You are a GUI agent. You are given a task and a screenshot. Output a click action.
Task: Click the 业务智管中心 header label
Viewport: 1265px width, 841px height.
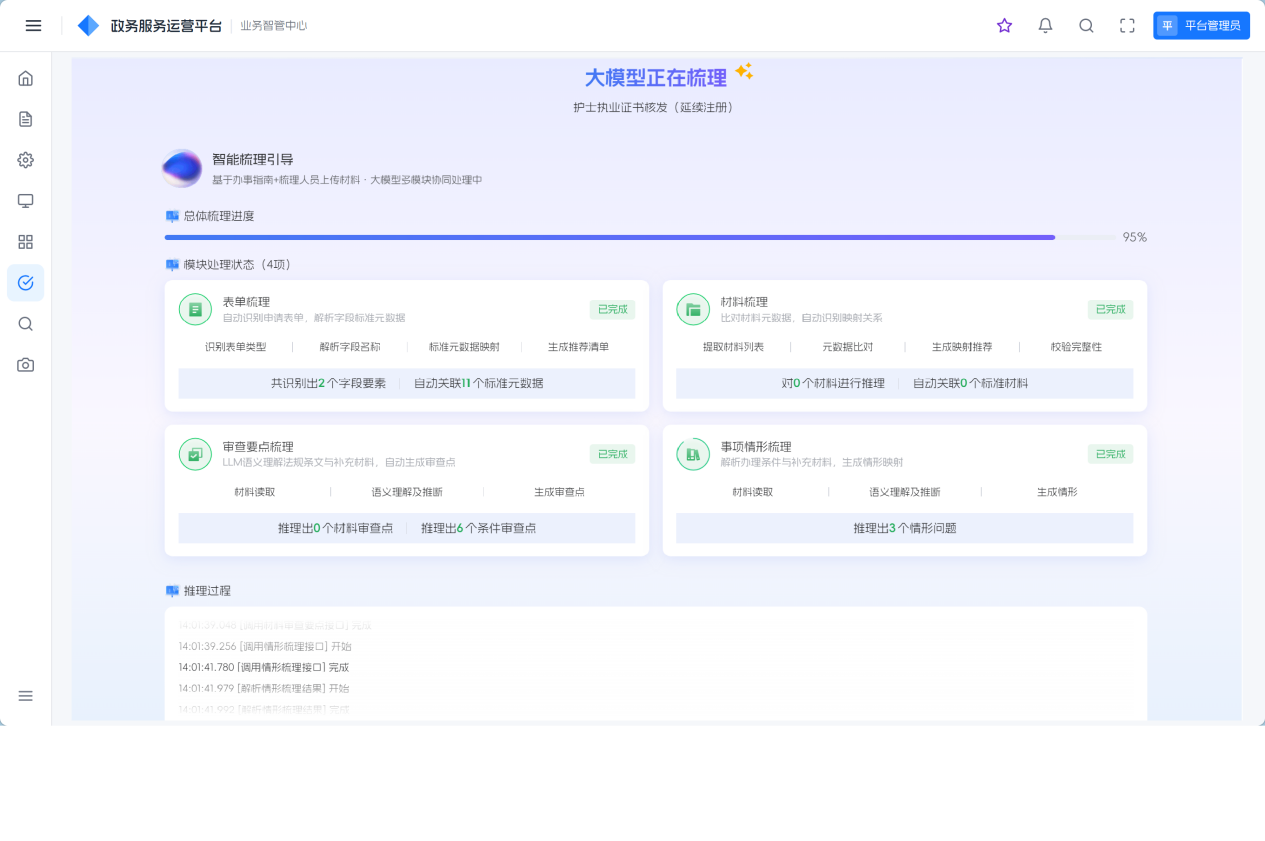click(x=274, y=26)
